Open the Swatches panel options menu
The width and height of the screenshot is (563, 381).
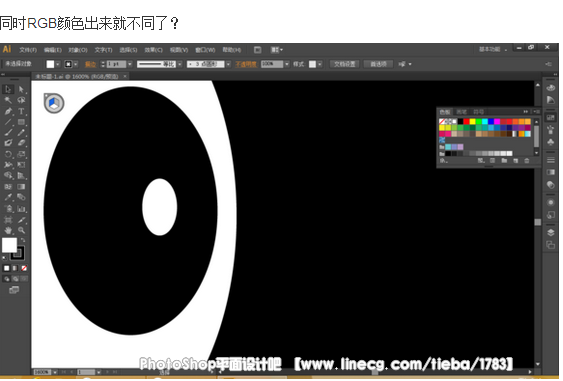(536, 112)
